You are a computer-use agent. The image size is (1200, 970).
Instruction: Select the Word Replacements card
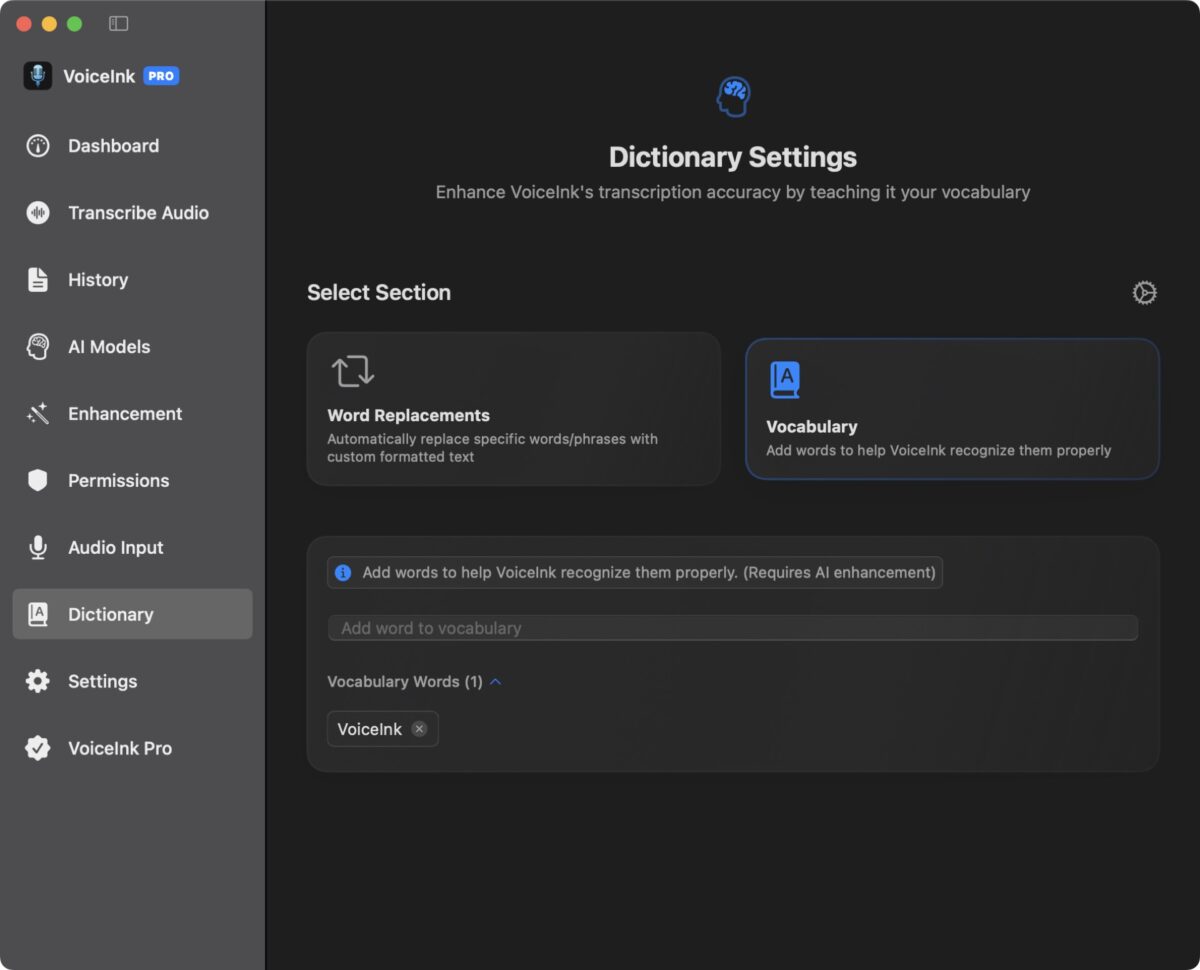(x=513, y=409)
